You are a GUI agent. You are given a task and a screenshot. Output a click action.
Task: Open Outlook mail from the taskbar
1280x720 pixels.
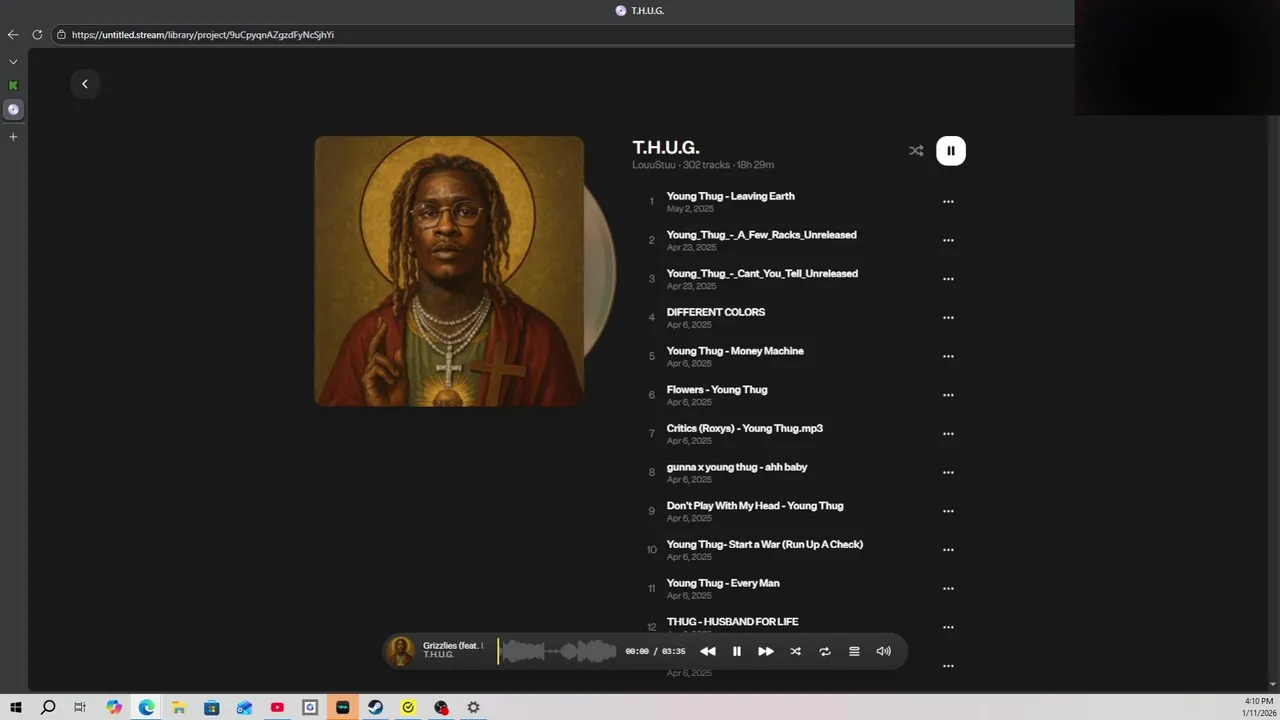click(245, 707)
